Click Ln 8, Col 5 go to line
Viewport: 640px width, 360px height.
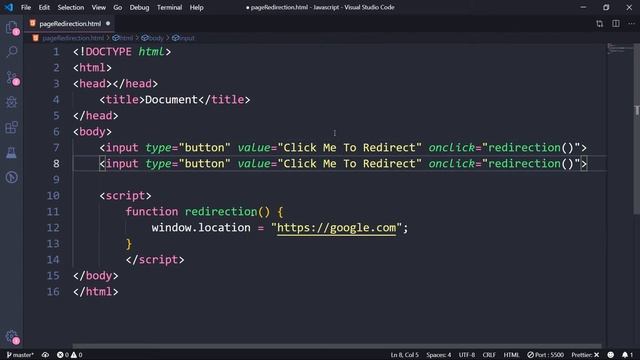tap(404, 355)
